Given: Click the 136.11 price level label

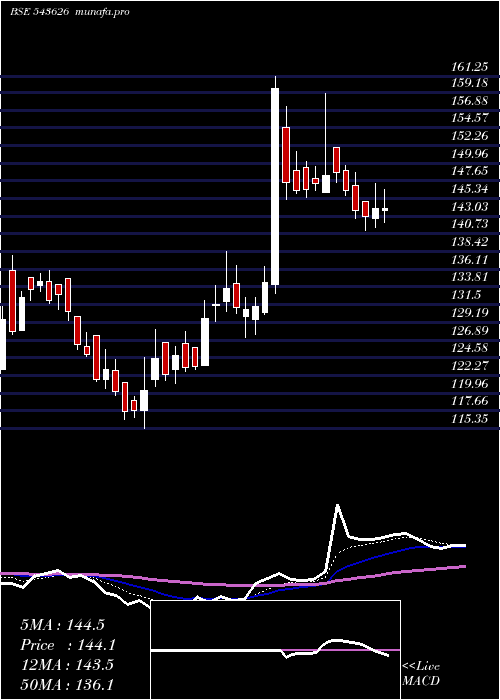Looking at the screenshot, I should (470, 260).
